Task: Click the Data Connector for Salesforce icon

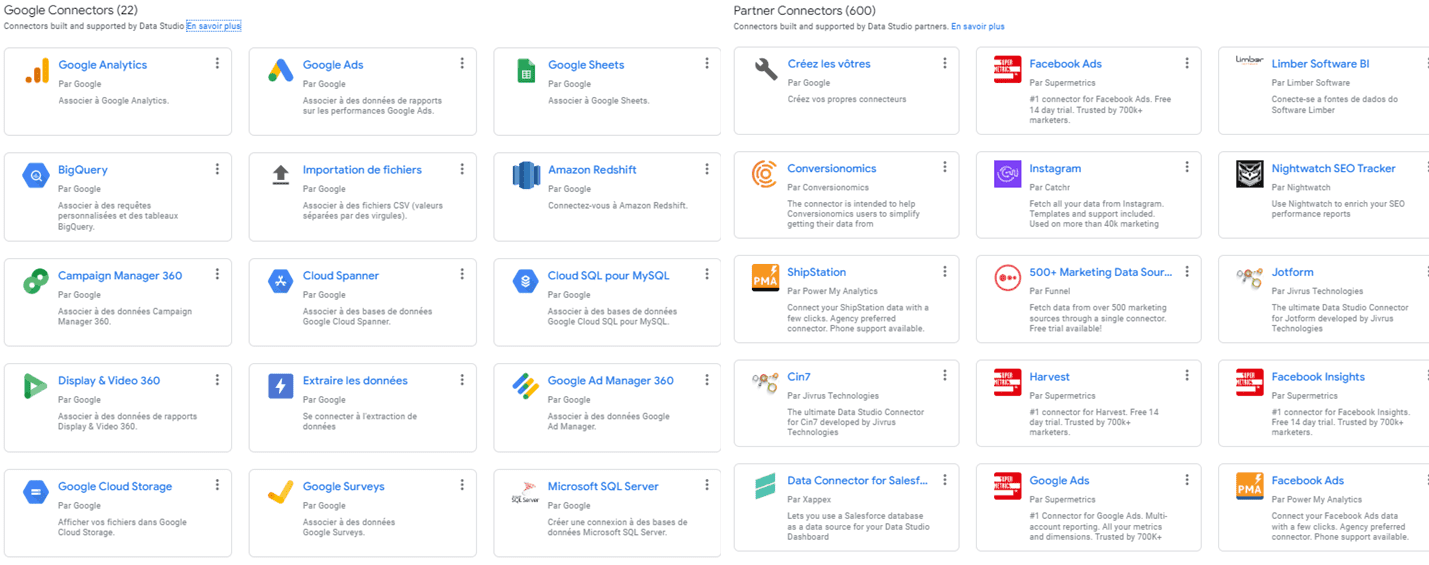Action: 765,487
